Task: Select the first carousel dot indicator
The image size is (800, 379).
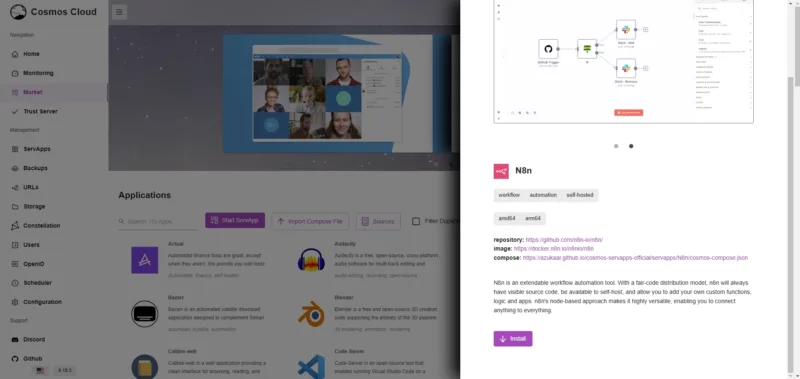Action: point(616,146)
